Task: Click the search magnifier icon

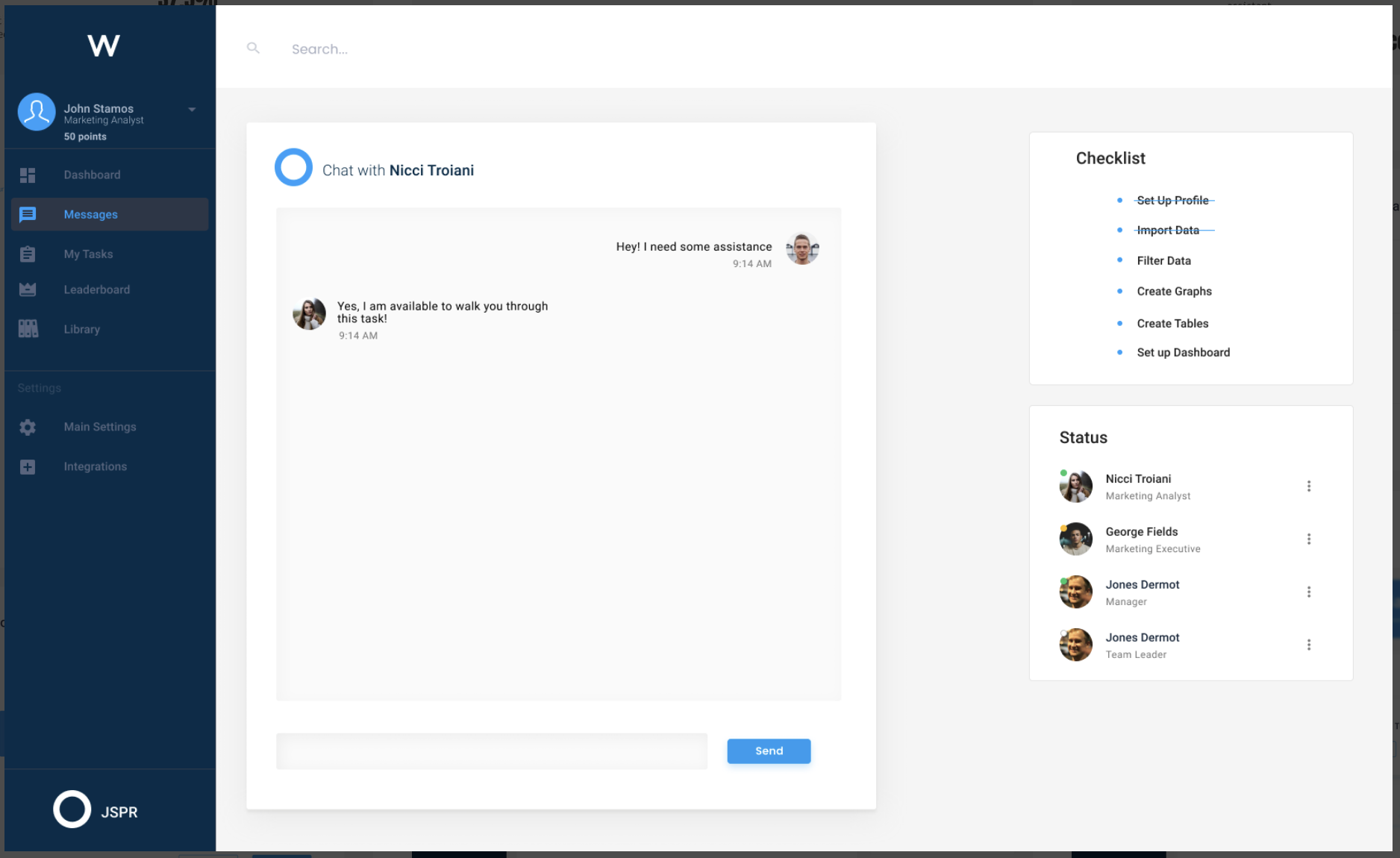Action: pyautogui.click(x=253, y=48)
